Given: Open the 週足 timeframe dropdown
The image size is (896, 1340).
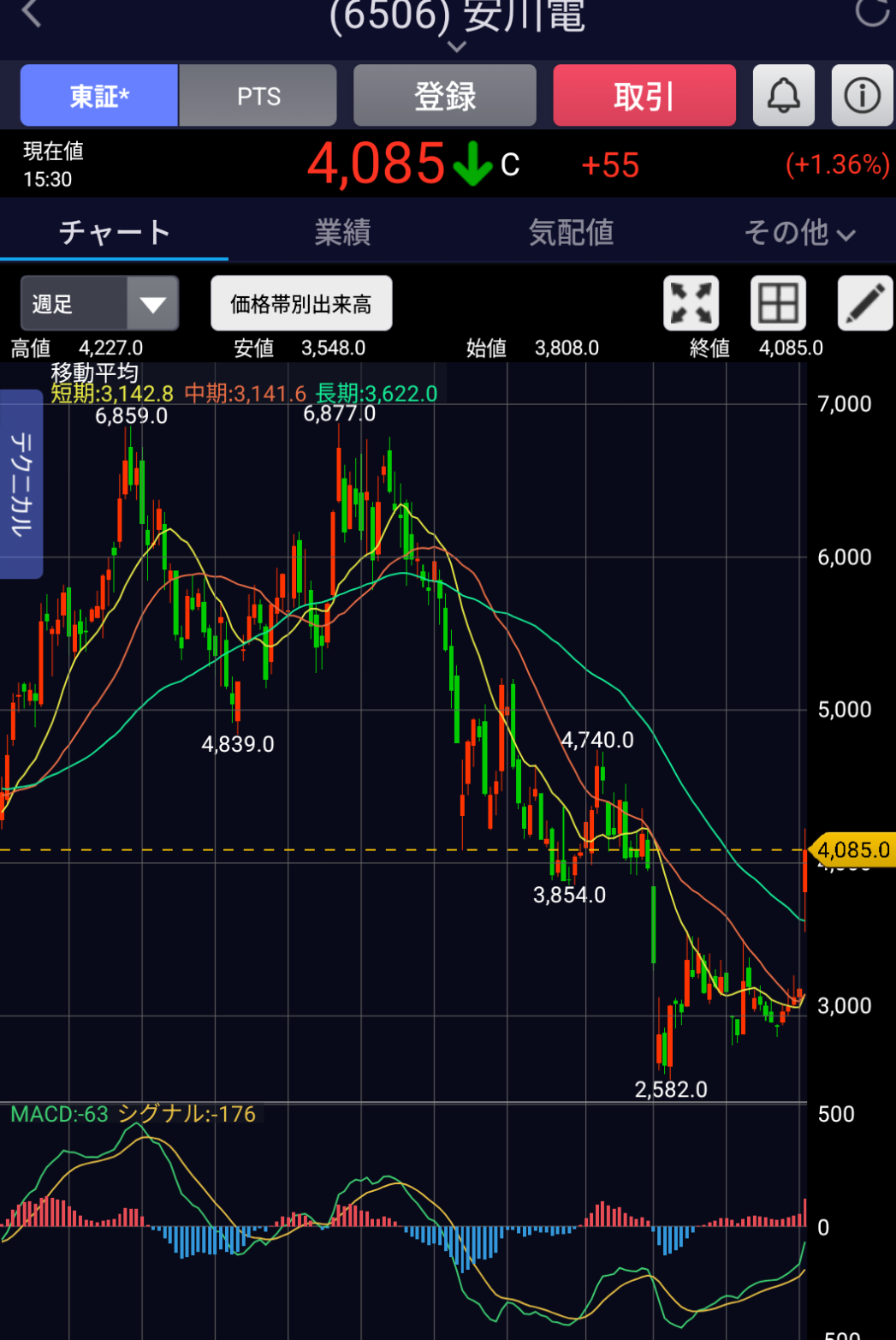Looking at the screenshot, I should (99, 303).
